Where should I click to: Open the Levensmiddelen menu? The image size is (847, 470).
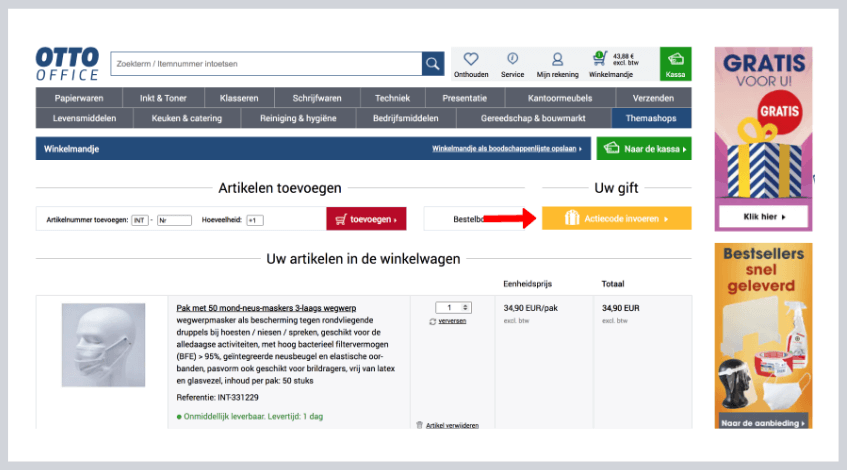click(x=84, y=118)
